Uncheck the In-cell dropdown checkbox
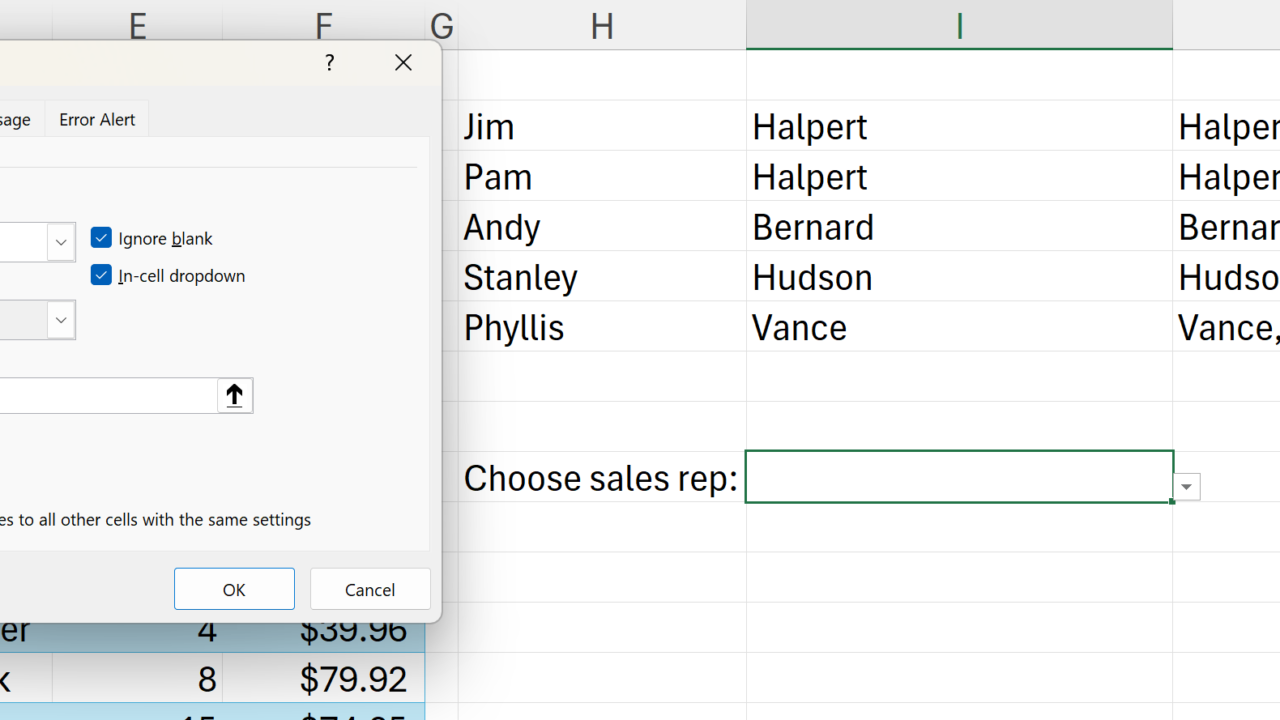The height and width of the screenshot is (720, 1280). (101, 275)
